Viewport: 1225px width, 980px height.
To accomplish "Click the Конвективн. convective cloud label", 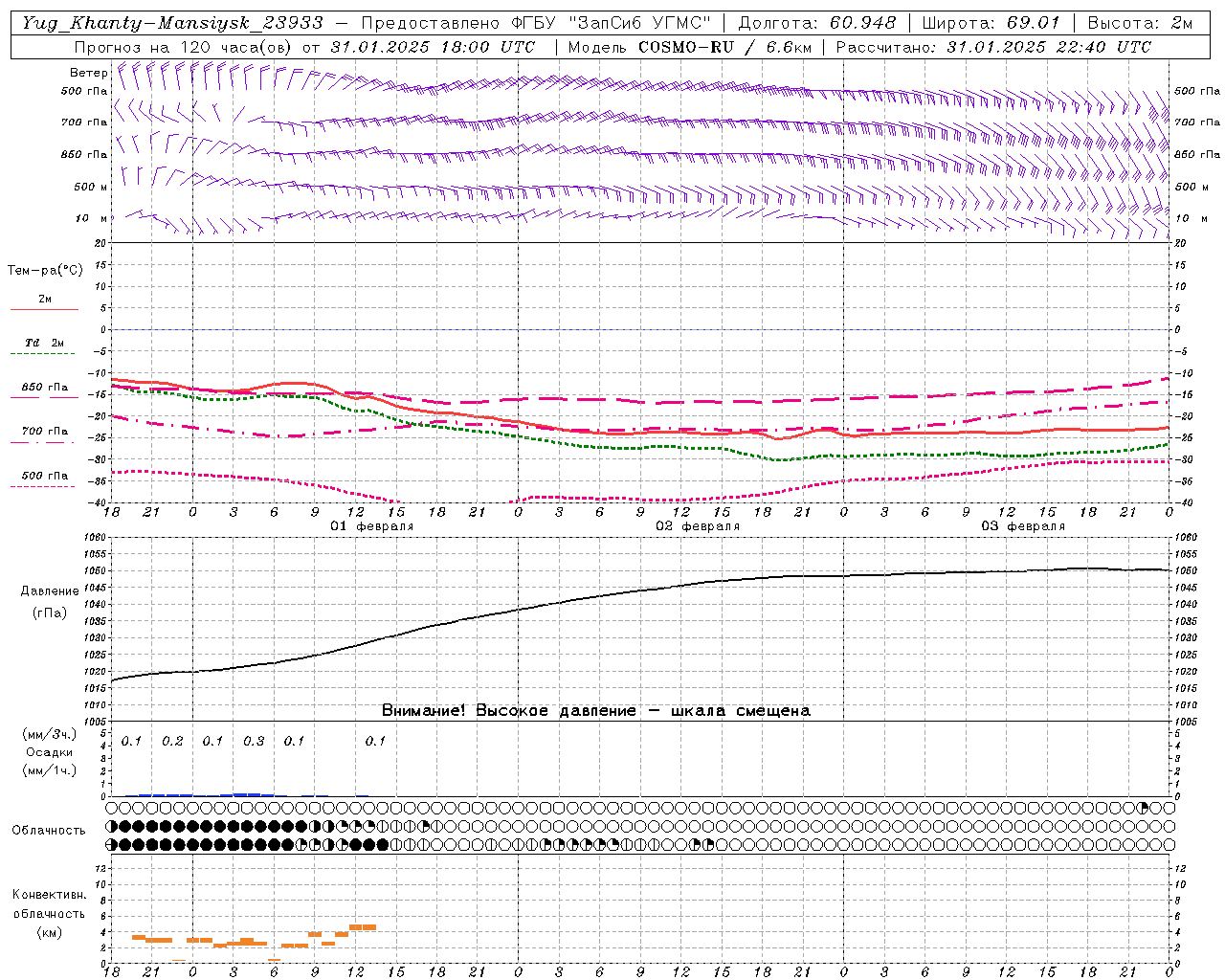I will coord(49,895).
